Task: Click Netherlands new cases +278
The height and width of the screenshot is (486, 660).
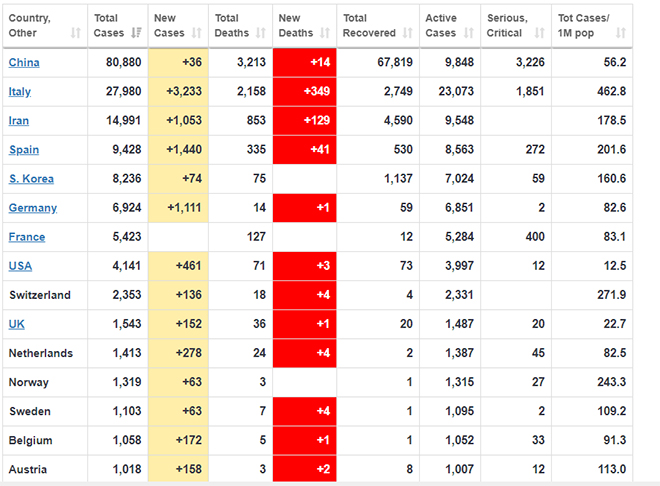Action: pos(189,353)
